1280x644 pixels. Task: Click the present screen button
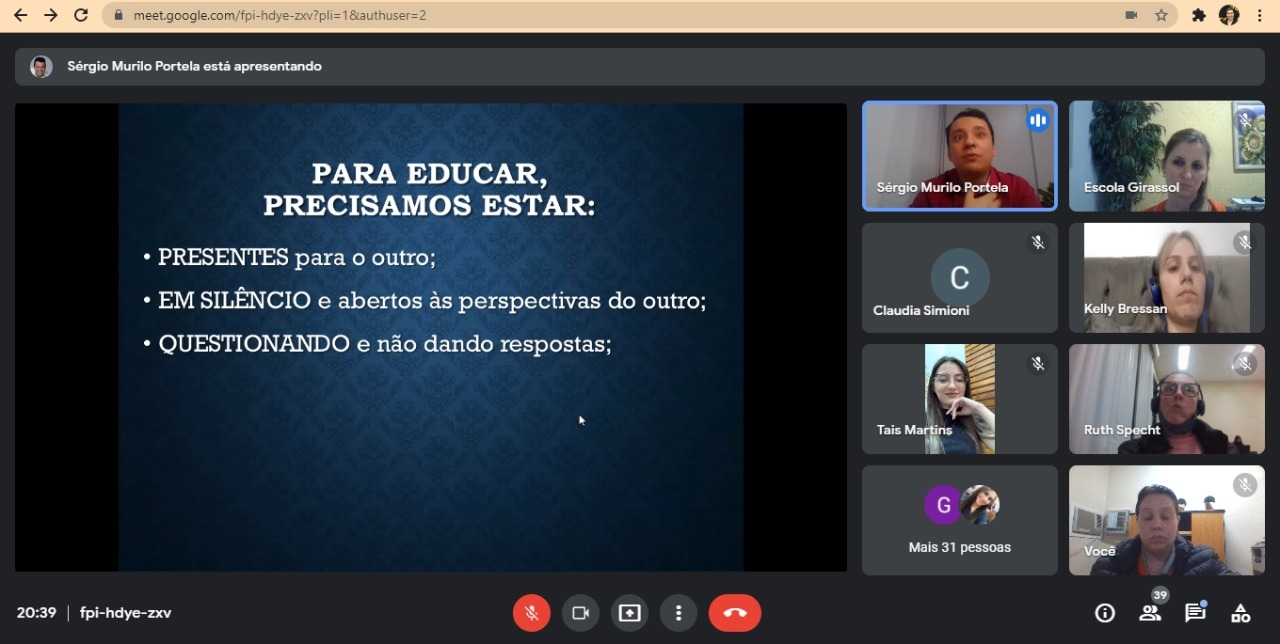click(629, 613)
